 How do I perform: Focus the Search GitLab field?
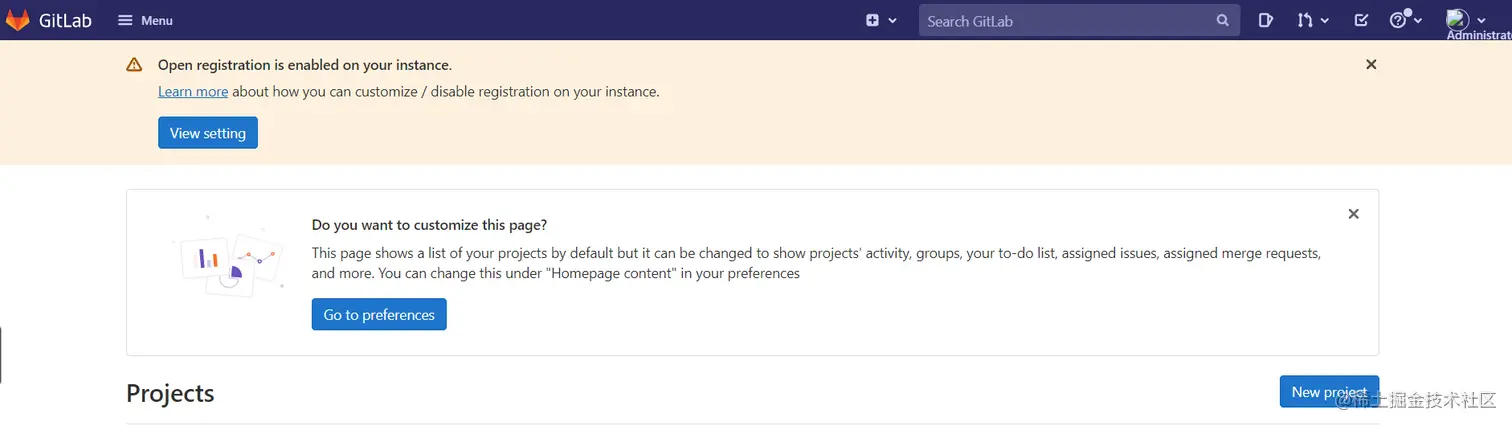point(1079,20)
